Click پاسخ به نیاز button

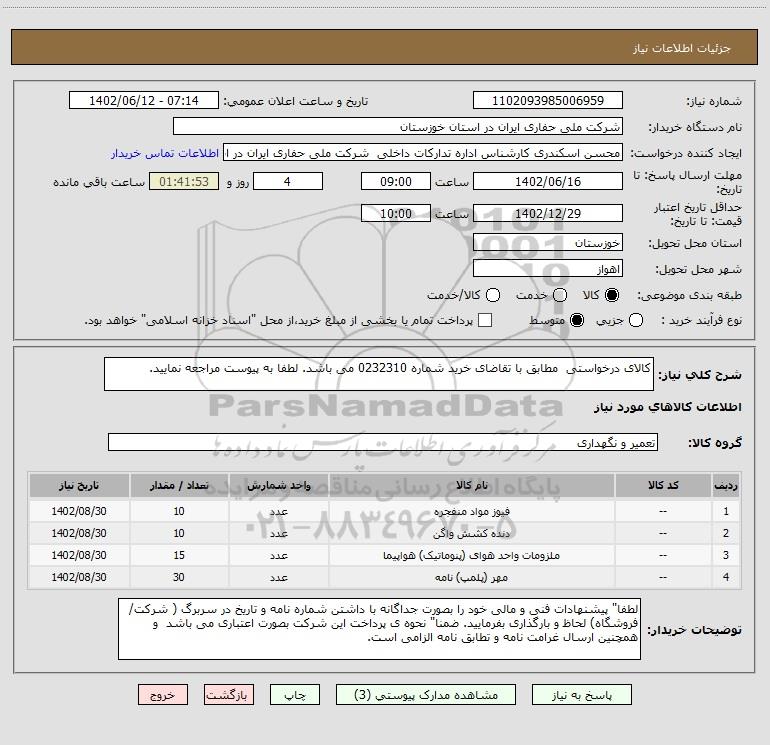582,695
